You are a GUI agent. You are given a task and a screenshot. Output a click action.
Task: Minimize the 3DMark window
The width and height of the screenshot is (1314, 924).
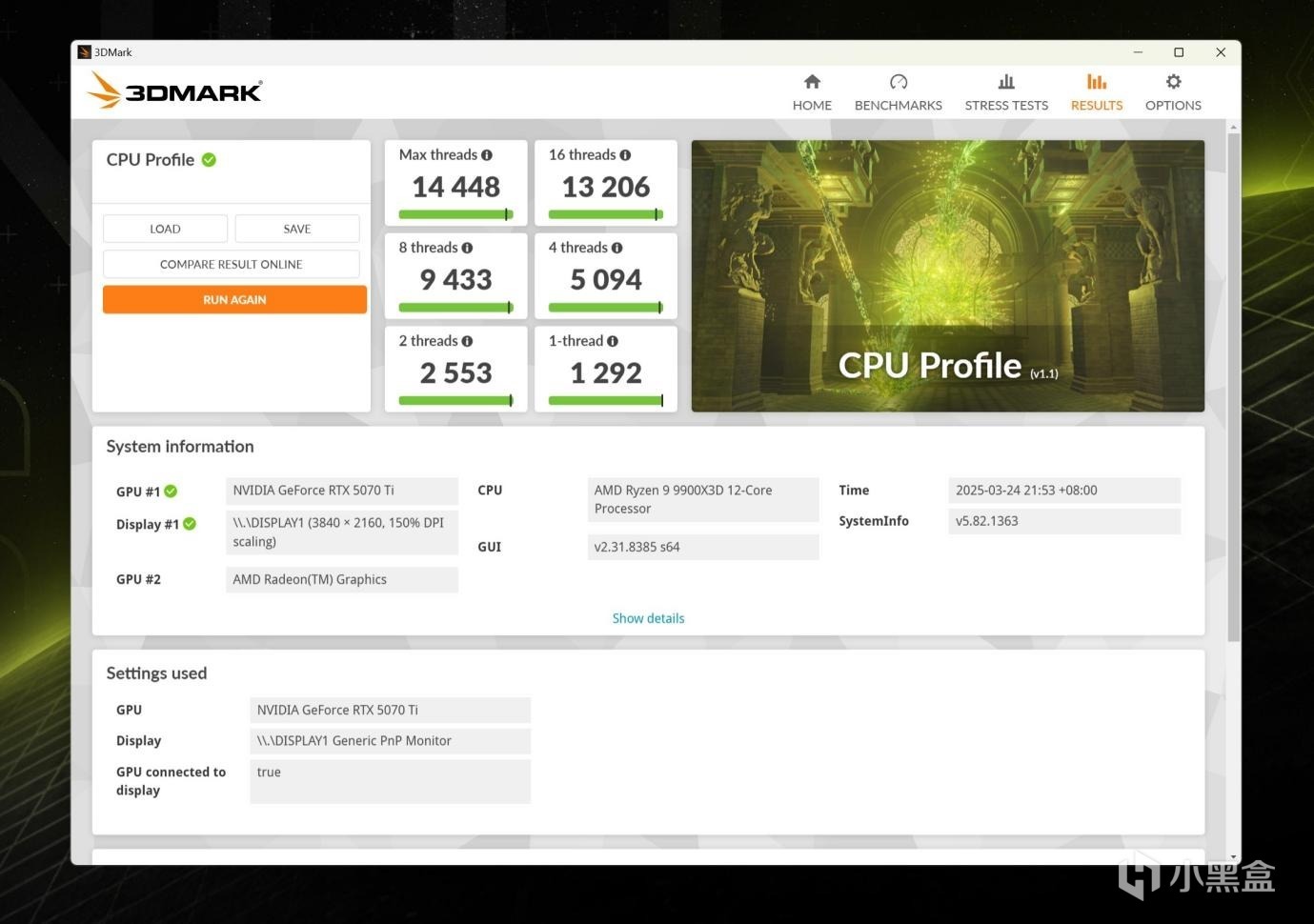click(x=1138, y=52)
